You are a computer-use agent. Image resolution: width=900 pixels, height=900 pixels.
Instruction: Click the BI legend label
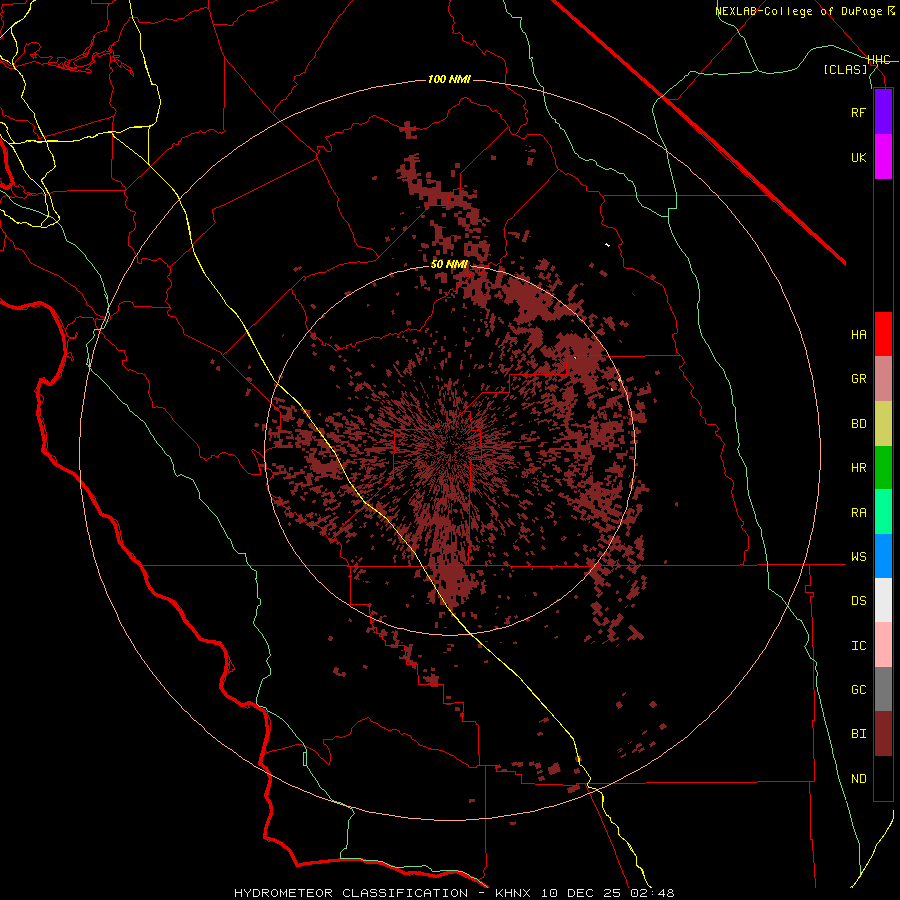pos(858,734)
